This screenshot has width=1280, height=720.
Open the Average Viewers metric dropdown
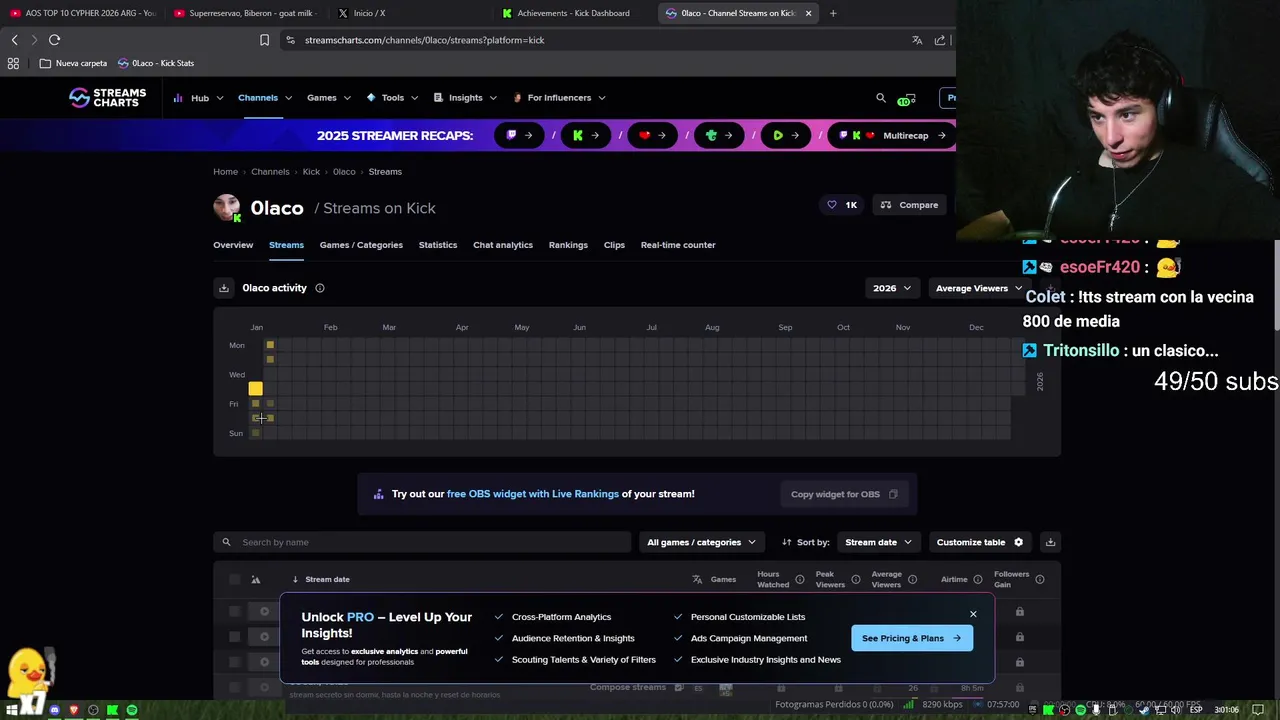click(x=978, y=288)
